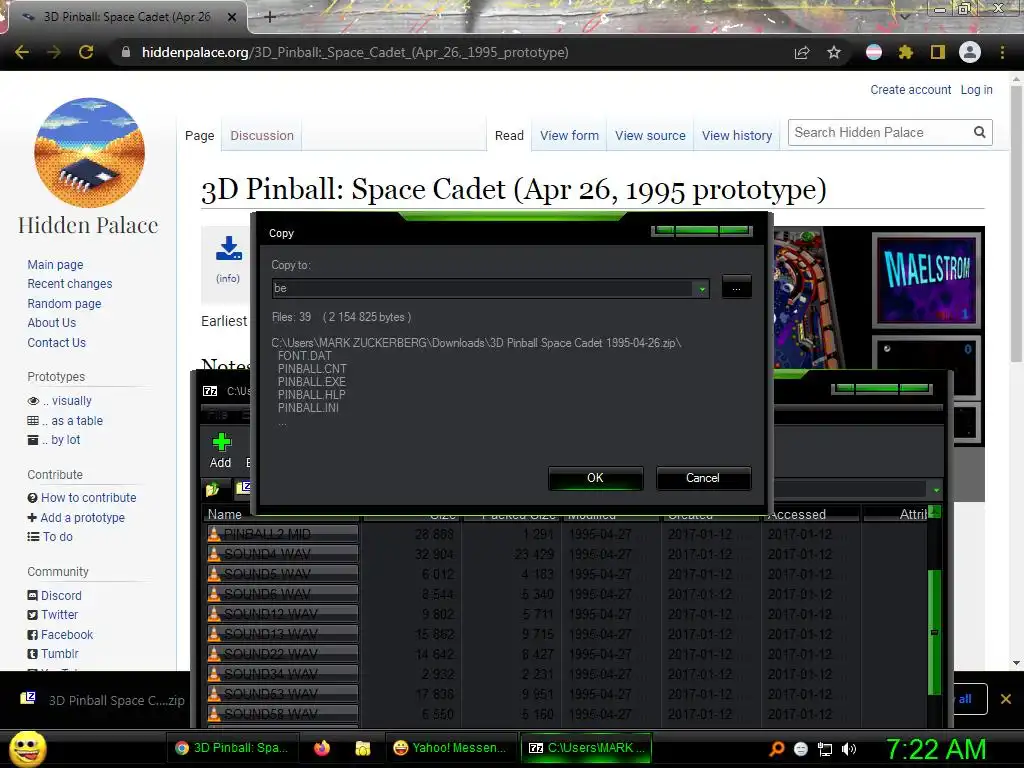The image size is (1024, 768).
Task: Open the file explorer taskbar icon
Action: point(362,748)
